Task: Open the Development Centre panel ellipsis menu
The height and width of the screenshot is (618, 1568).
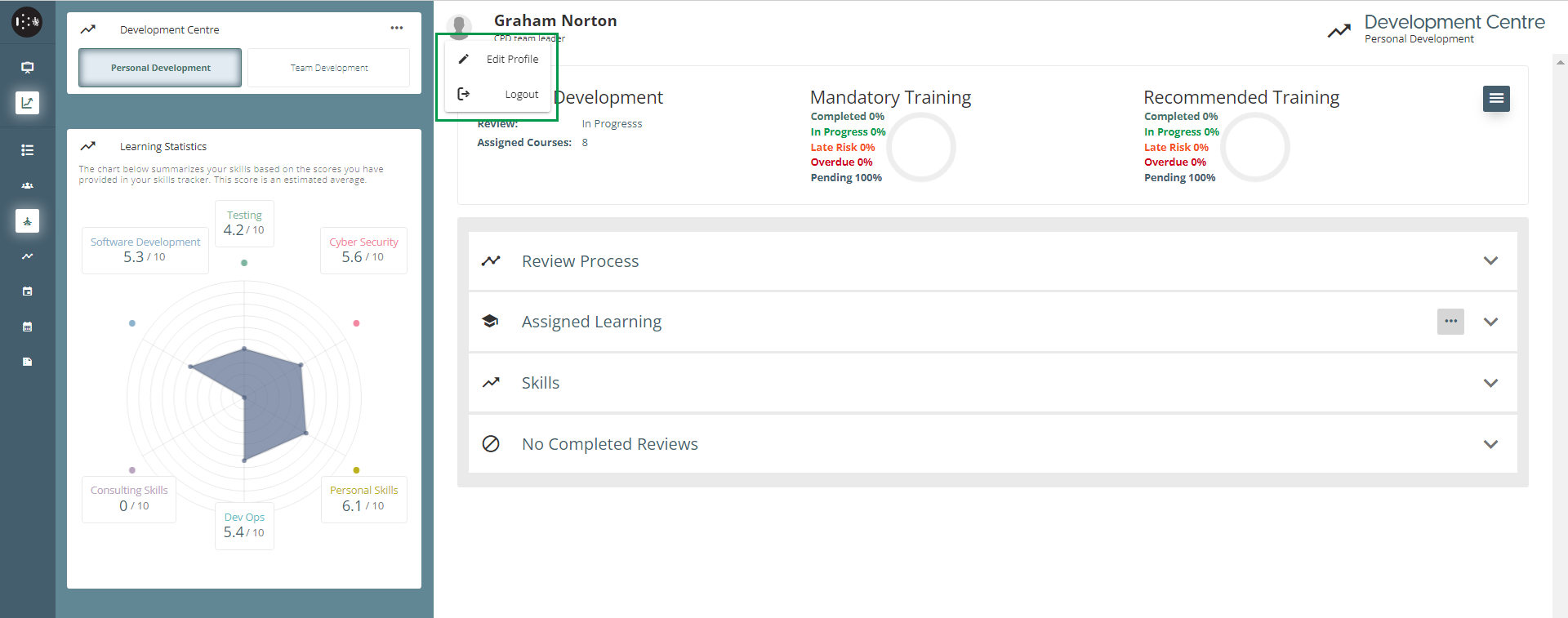Action: click(397, 29)
